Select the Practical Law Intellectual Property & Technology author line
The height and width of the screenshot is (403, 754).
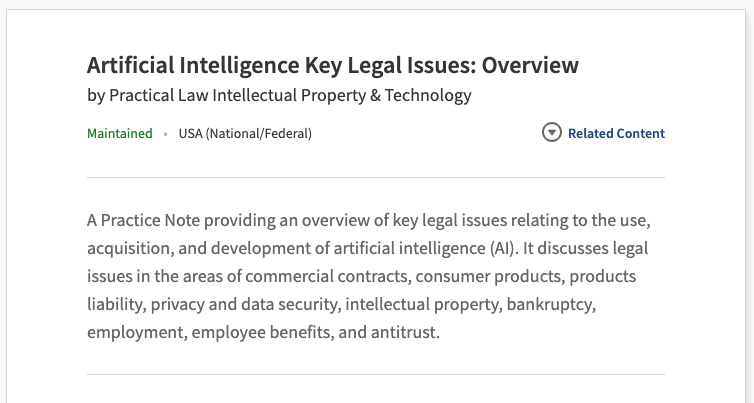pos(279,96)
